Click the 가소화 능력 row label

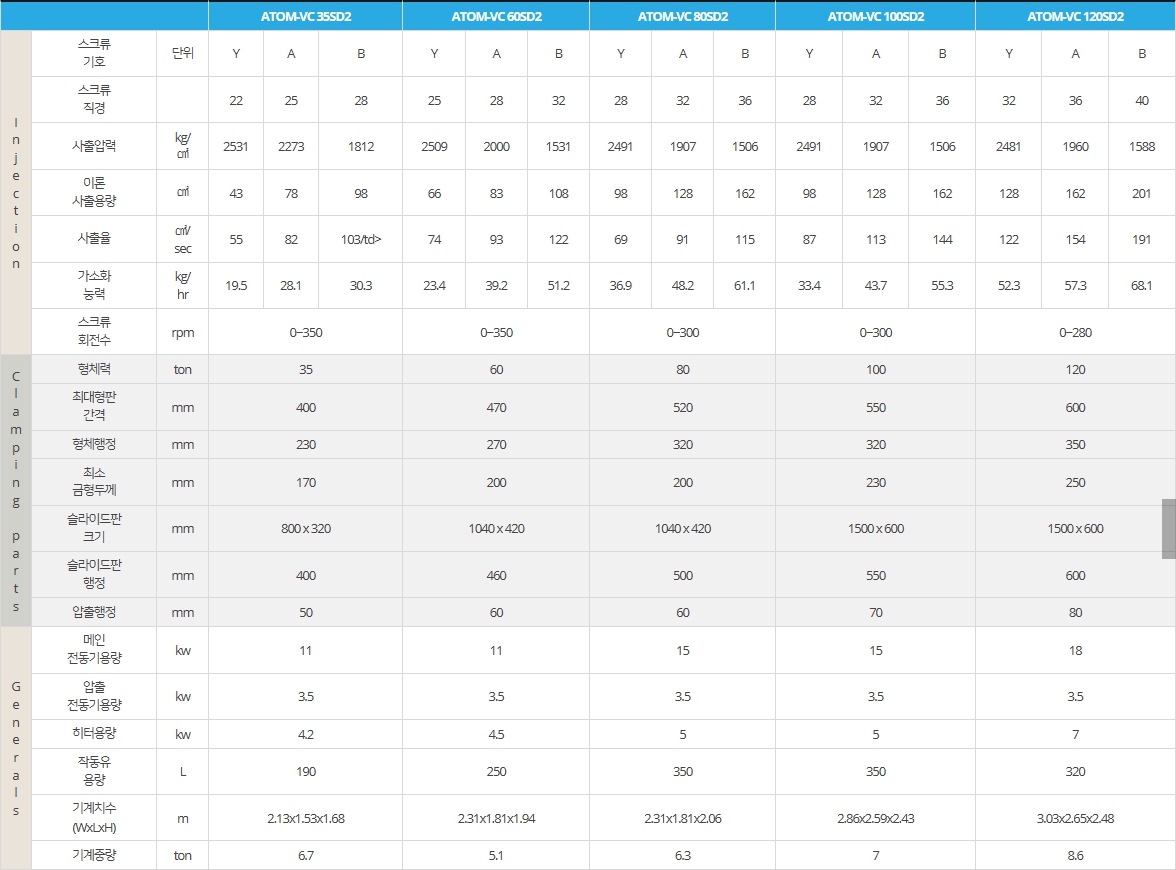click(x=94, y=286)
